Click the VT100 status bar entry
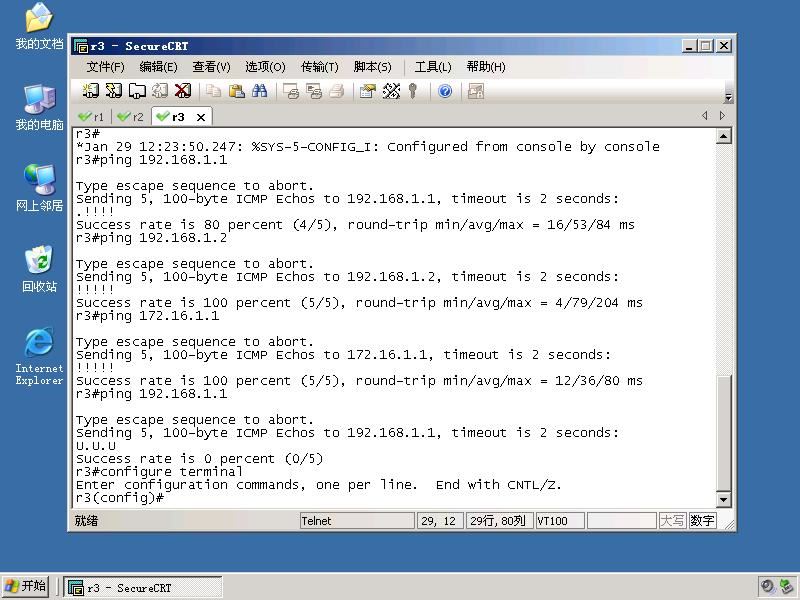 point(560,521)
